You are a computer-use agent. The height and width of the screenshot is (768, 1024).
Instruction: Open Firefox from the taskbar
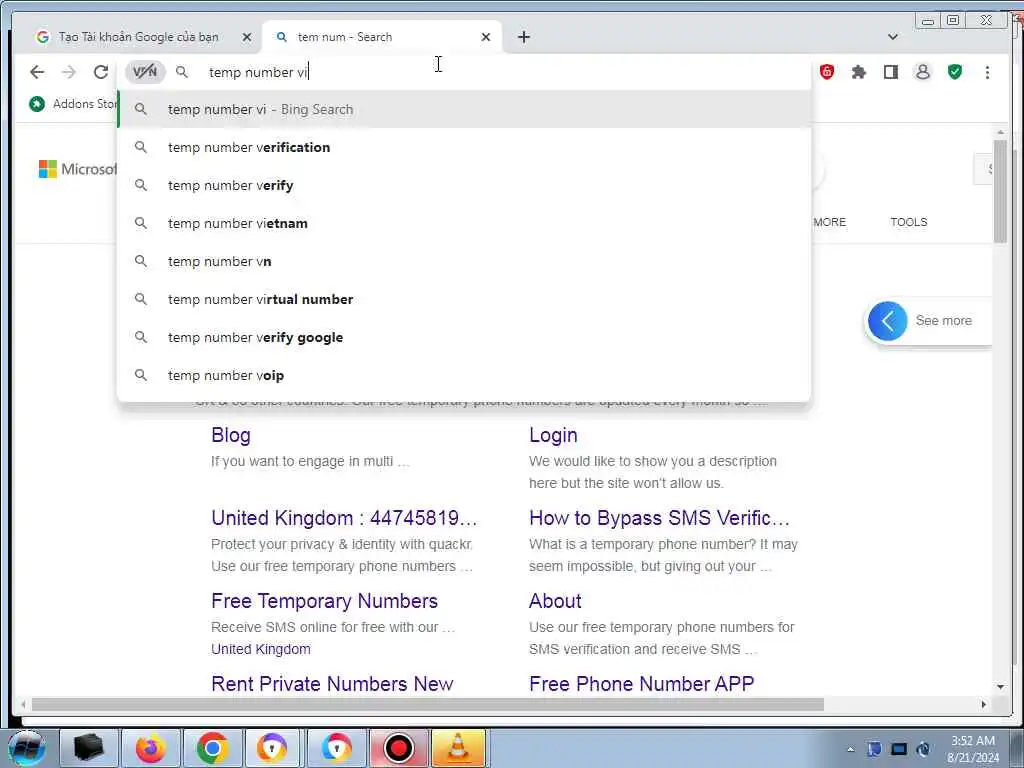150,748
